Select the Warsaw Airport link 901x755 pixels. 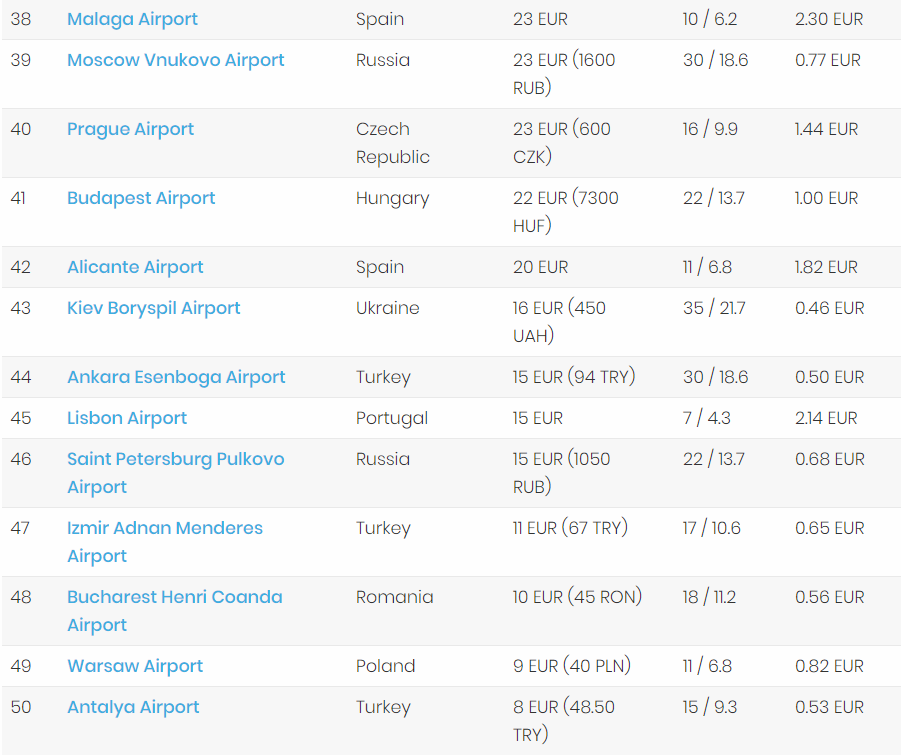click(135, 666)
